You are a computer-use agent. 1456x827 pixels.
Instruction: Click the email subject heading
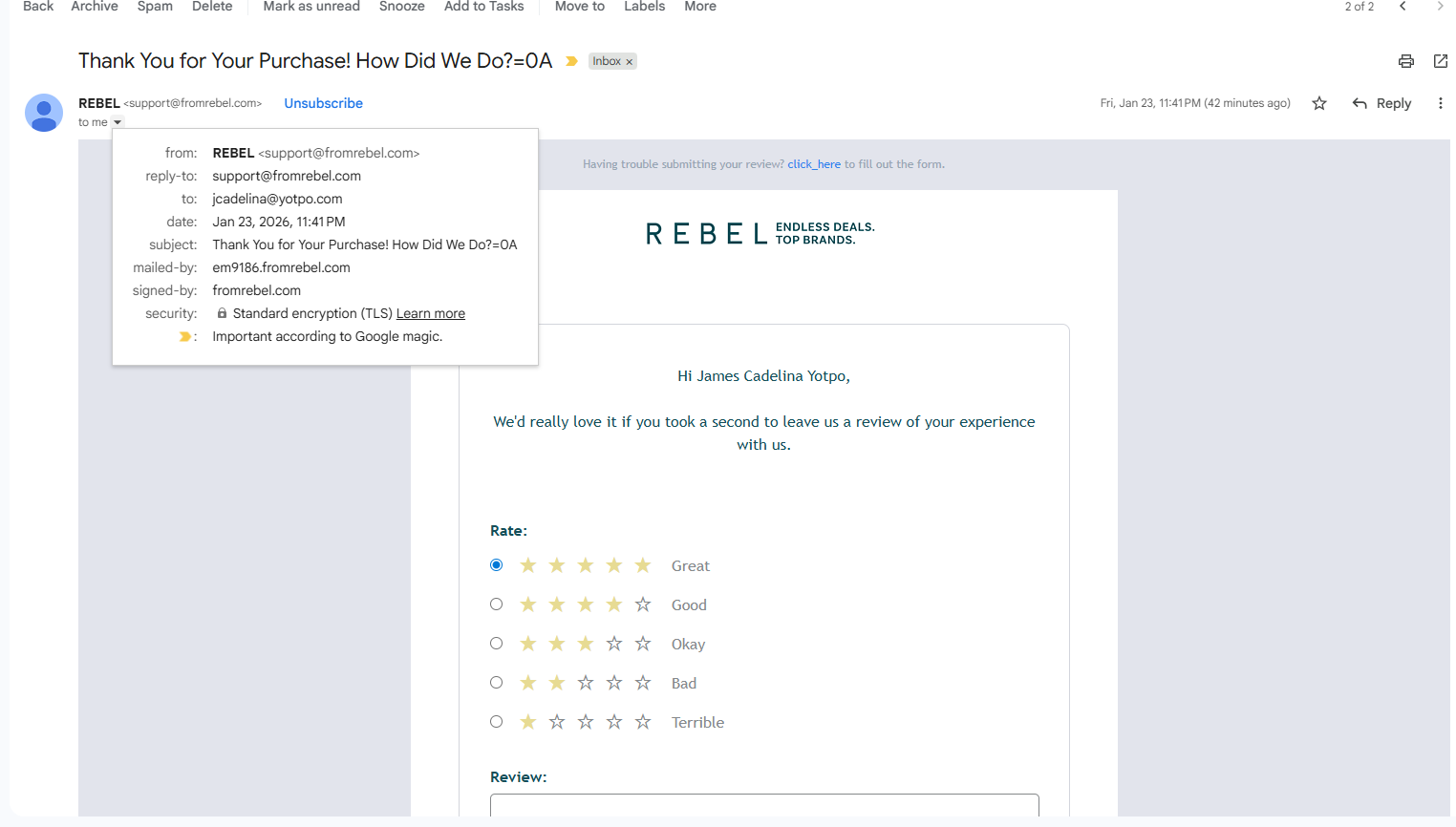[315, 61]
